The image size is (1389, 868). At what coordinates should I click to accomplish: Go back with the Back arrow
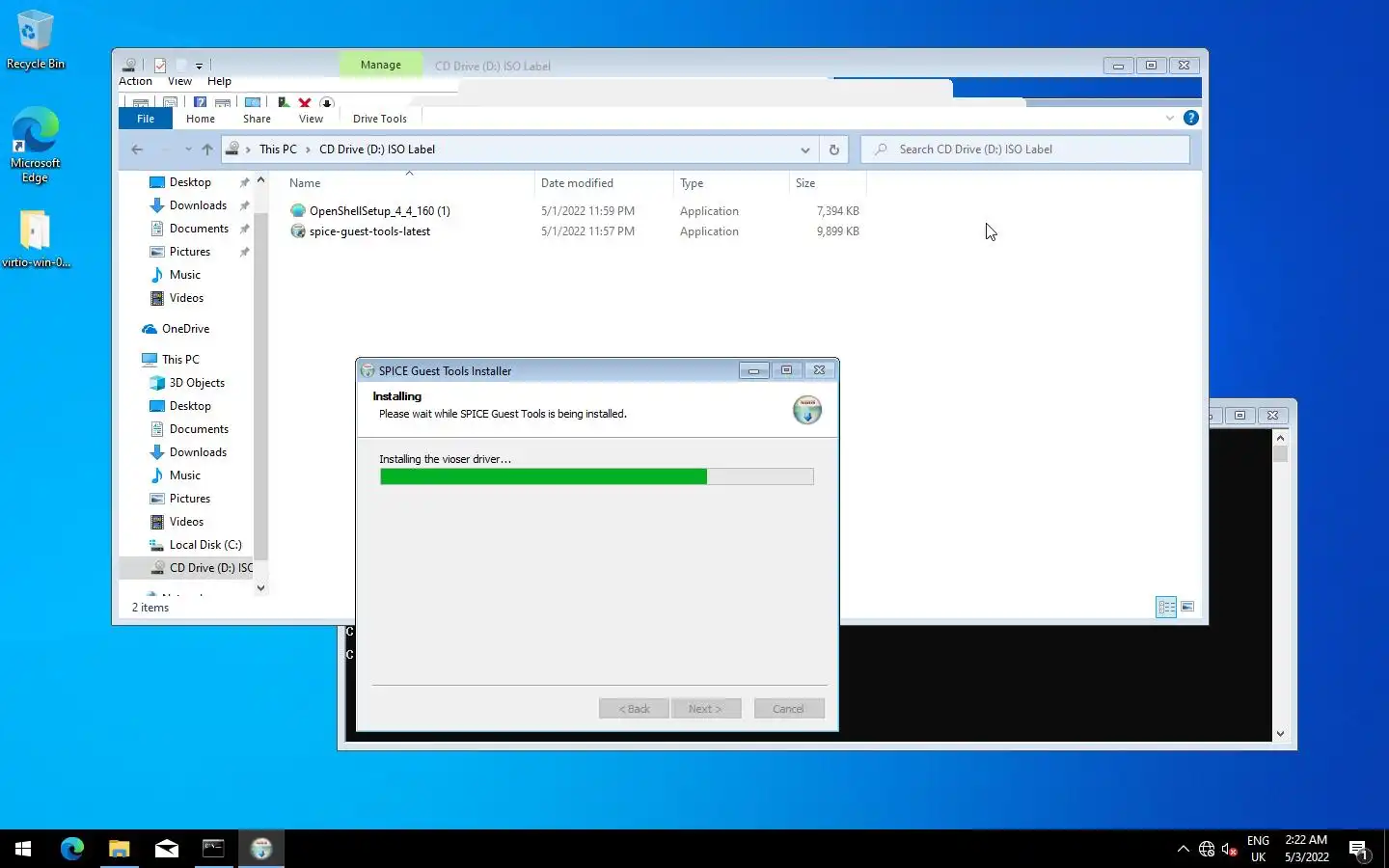pyautogui.click(x=137, y=149)
